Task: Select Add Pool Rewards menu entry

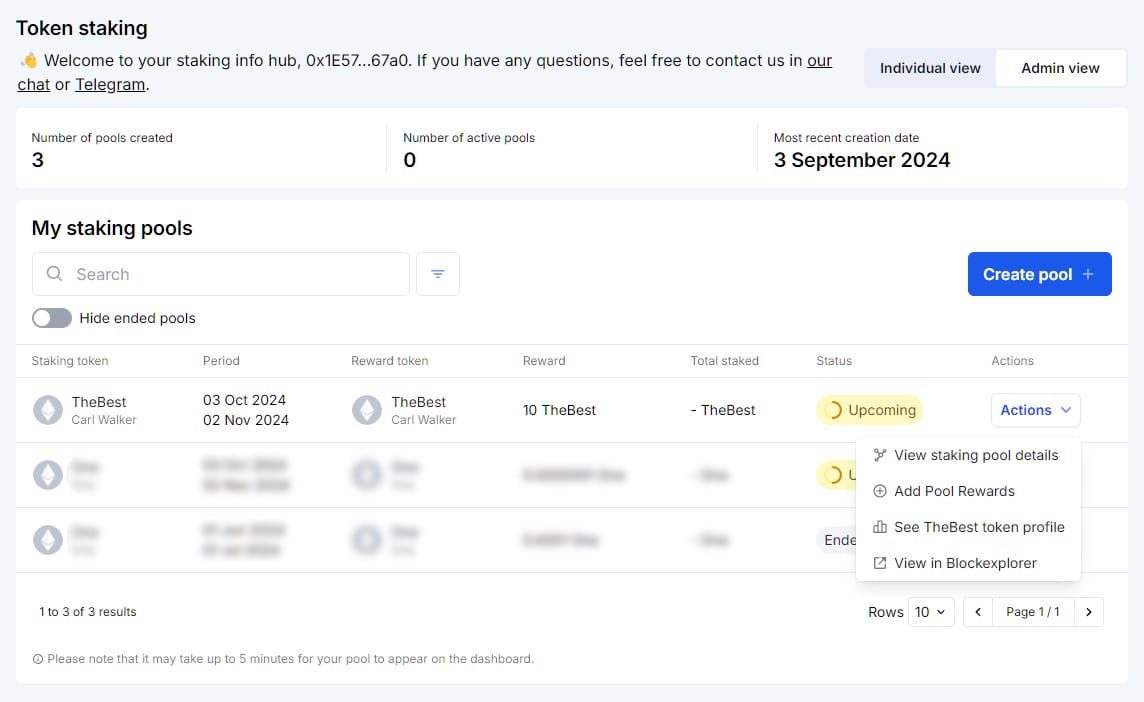Action: point(967,491)
